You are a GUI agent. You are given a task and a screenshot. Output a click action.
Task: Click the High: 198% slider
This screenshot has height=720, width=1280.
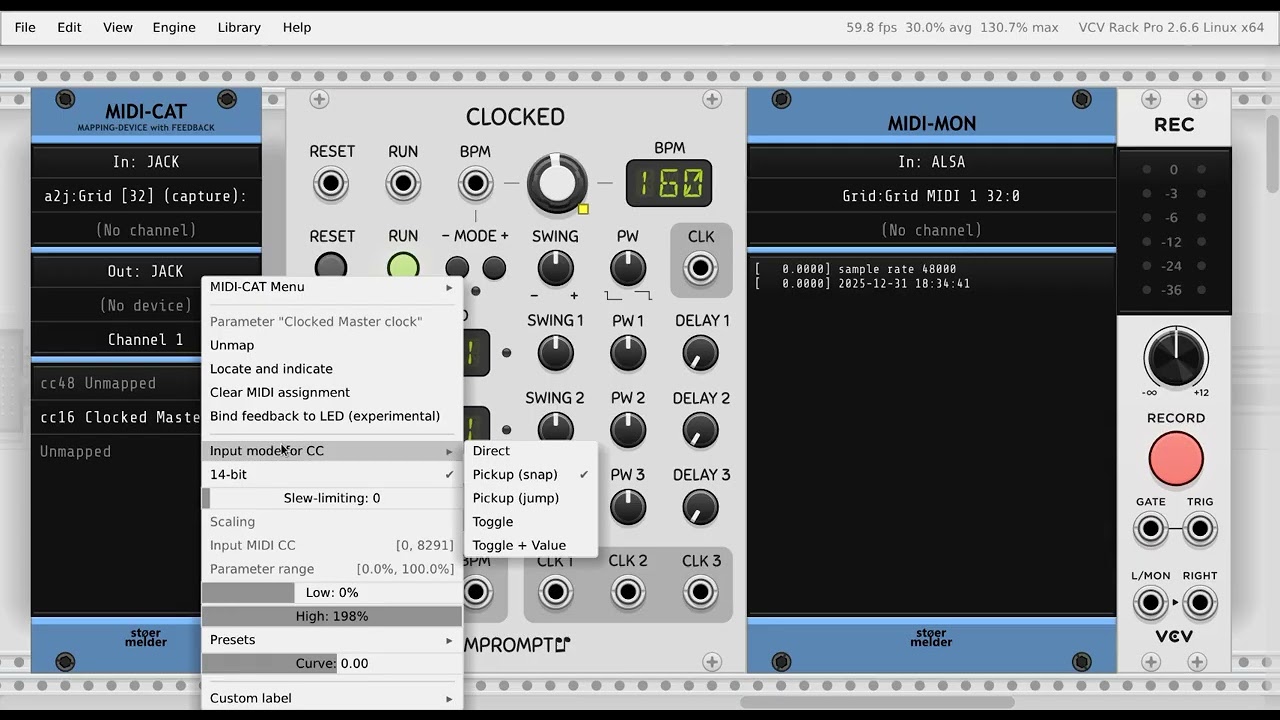pyautogui.click(x=332, y=616)
